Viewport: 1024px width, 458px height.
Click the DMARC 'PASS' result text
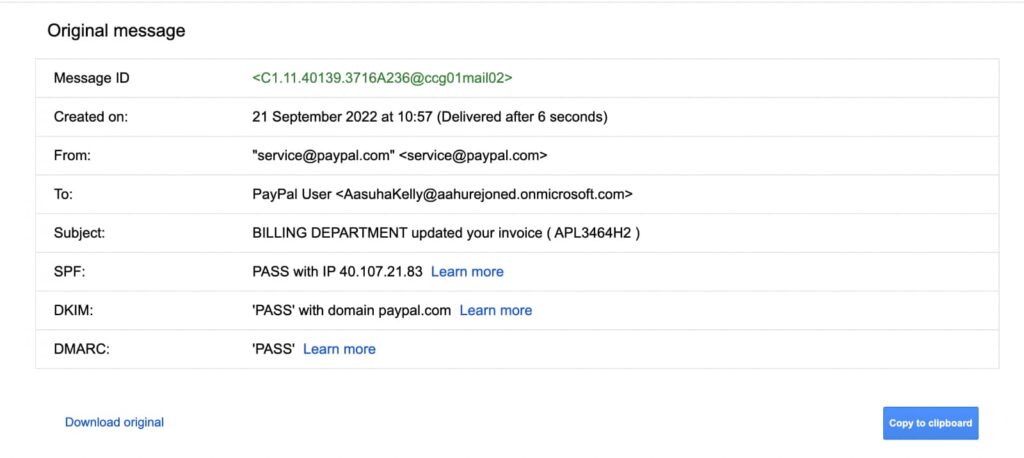pos(273,349)
